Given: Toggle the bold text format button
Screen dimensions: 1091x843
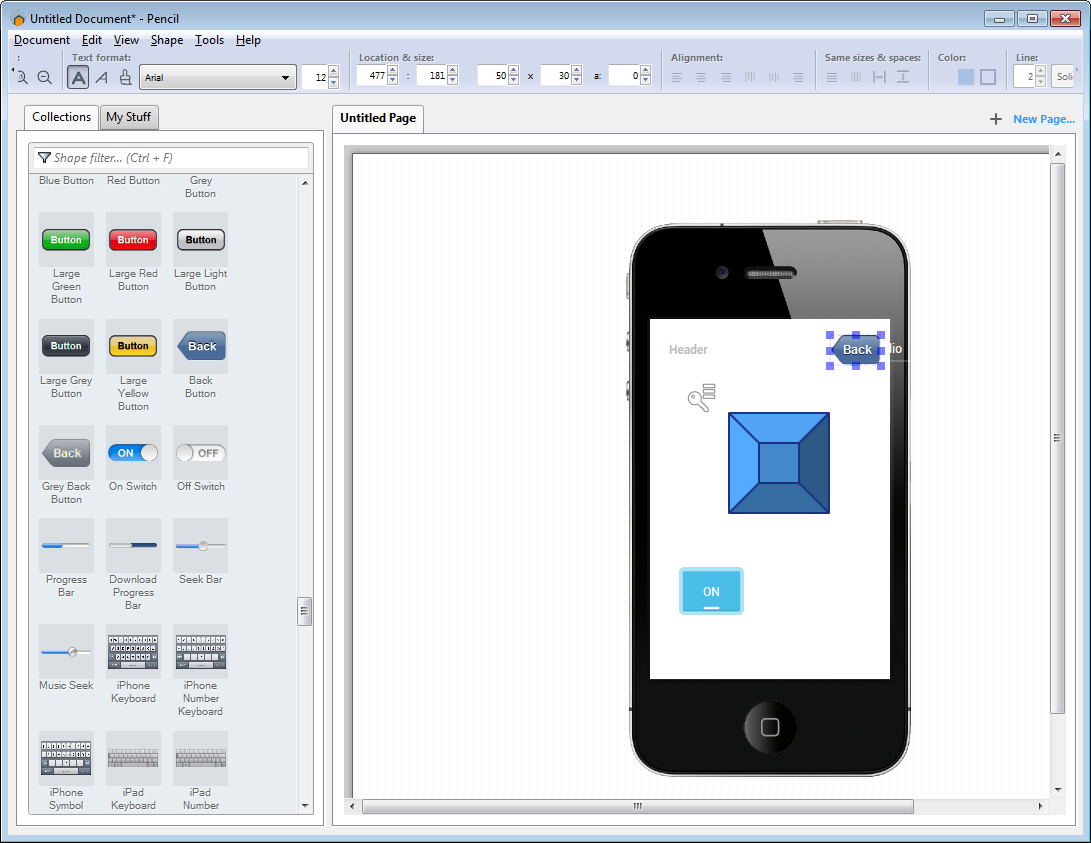Looking at the screenshot, I should point(78,77).
